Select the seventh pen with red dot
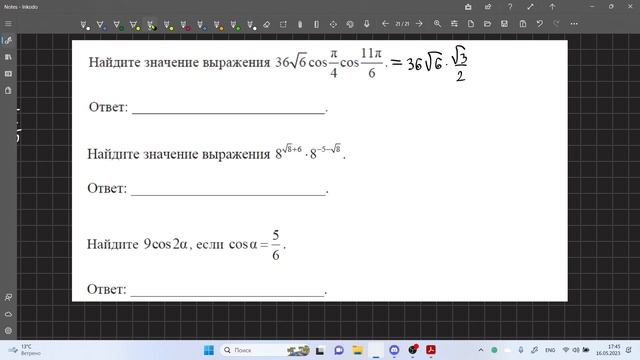The height and width of the screenshot is (360, 640). pos(185,25)
